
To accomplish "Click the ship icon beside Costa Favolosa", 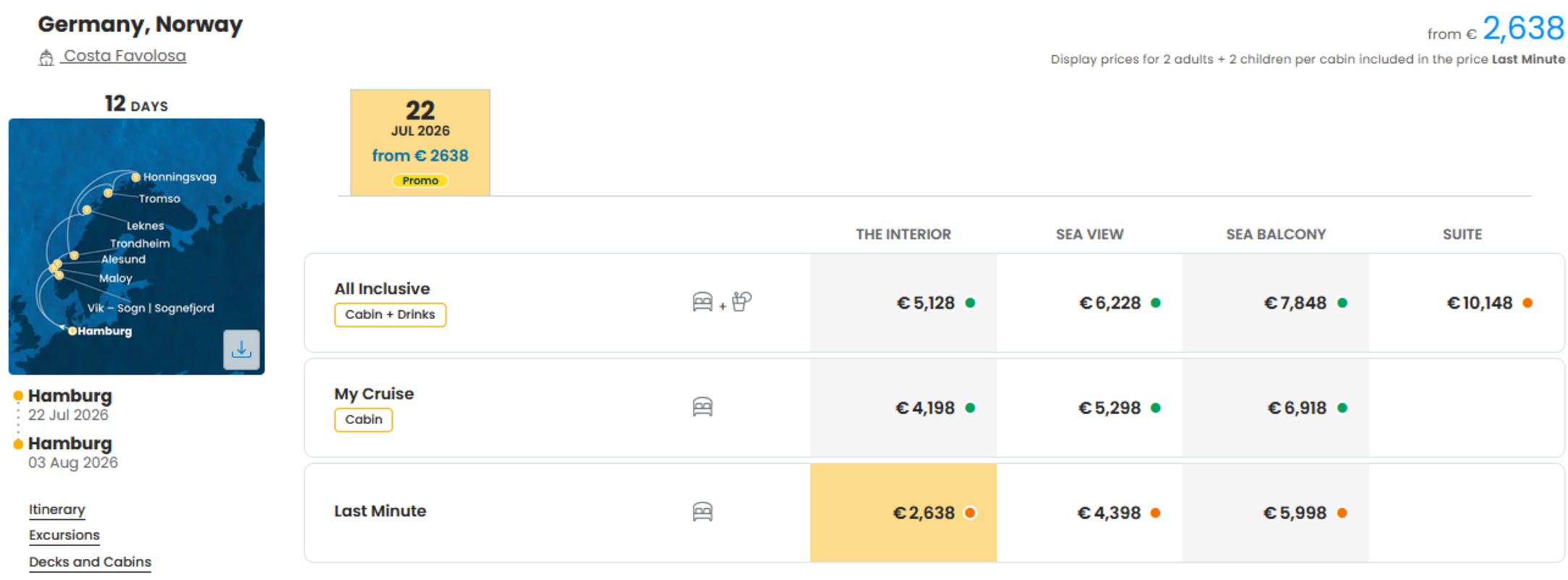I will (x=46, y=57).
